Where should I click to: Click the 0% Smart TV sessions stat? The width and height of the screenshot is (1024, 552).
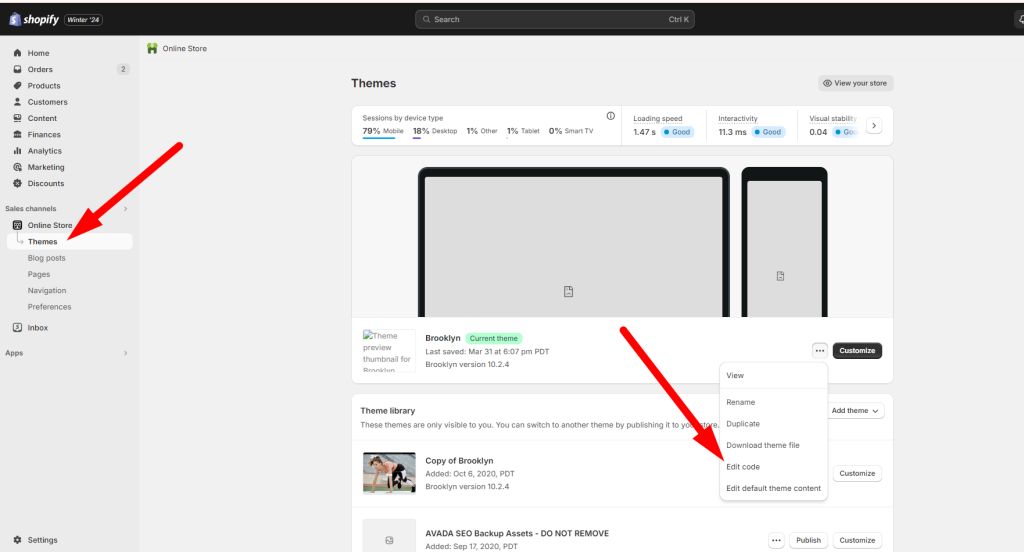[x=571, y=131]
